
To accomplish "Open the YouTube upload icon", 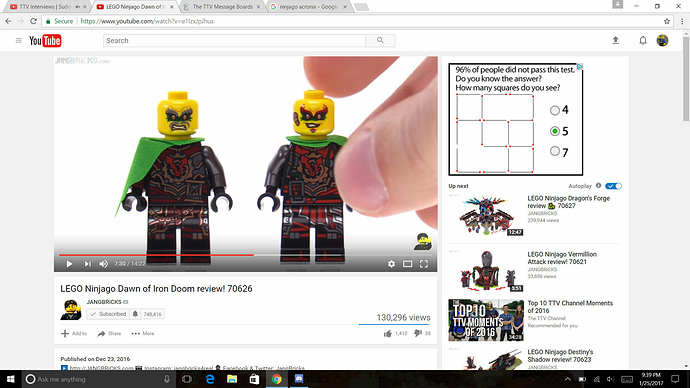I will [616, 40].
